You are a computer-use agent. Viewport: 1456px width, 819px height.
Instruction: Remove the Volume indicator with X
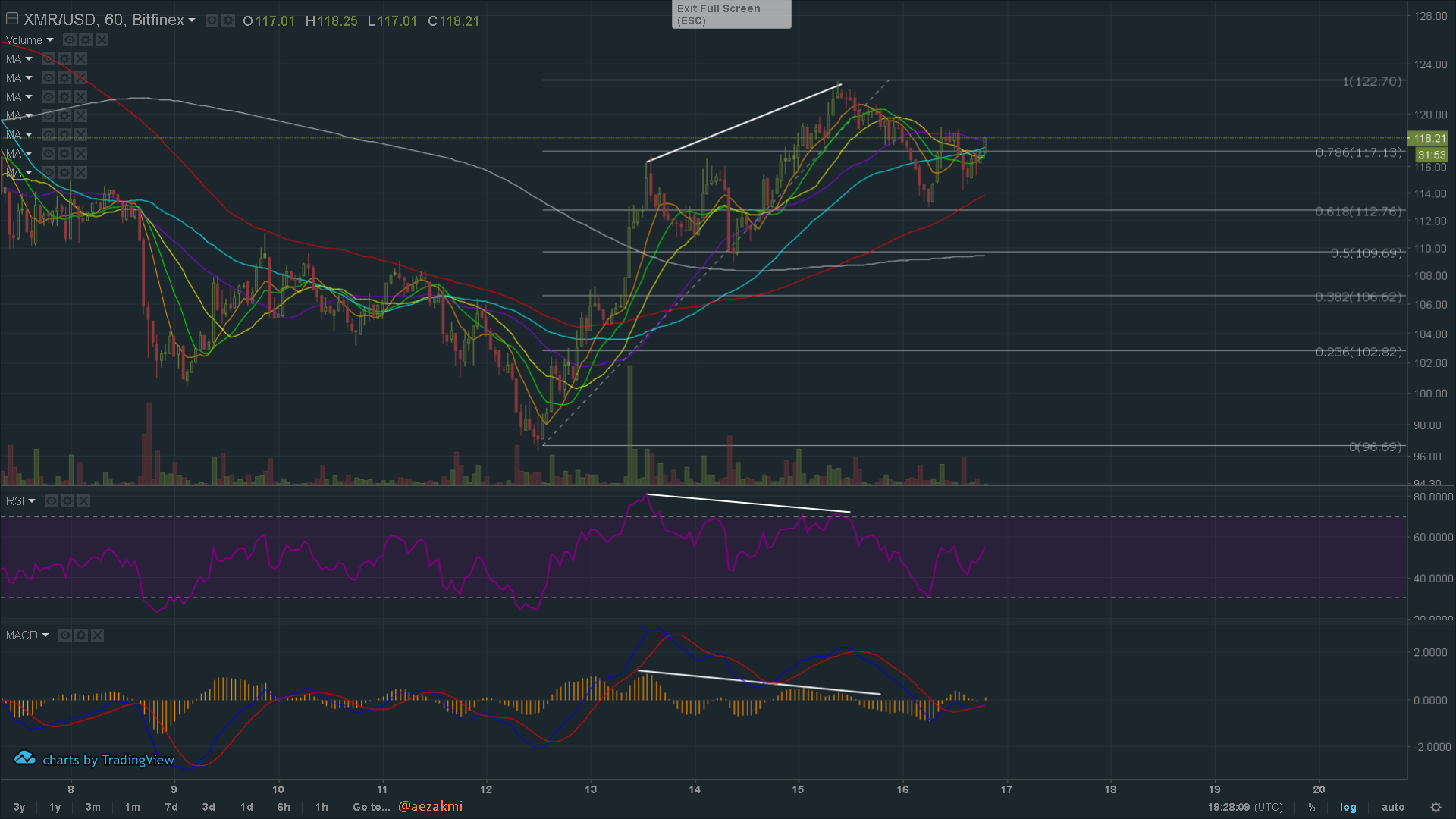102,40
